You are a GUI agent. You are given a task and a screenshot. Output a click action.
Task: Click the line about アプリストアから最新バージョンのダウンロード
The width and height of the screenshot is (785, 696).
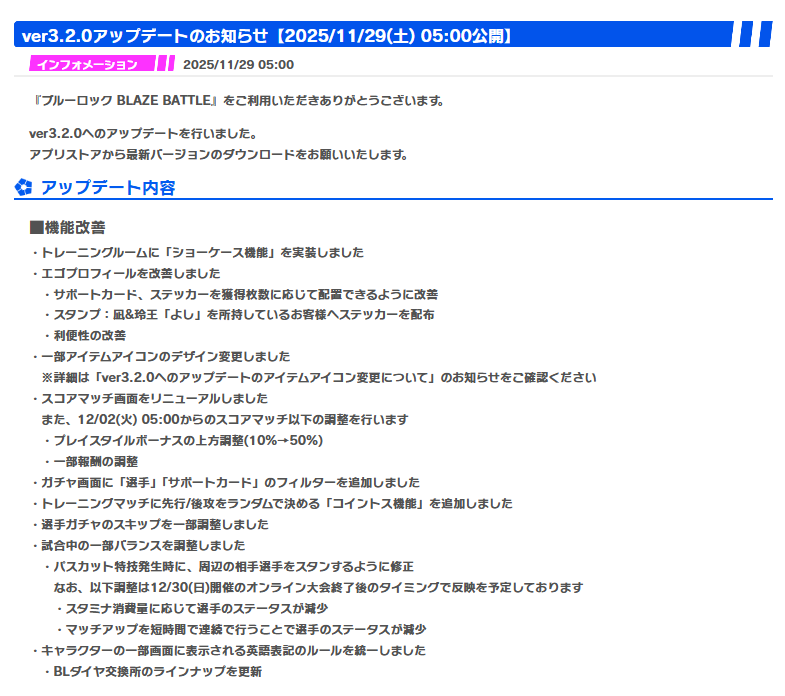(219, 155)
